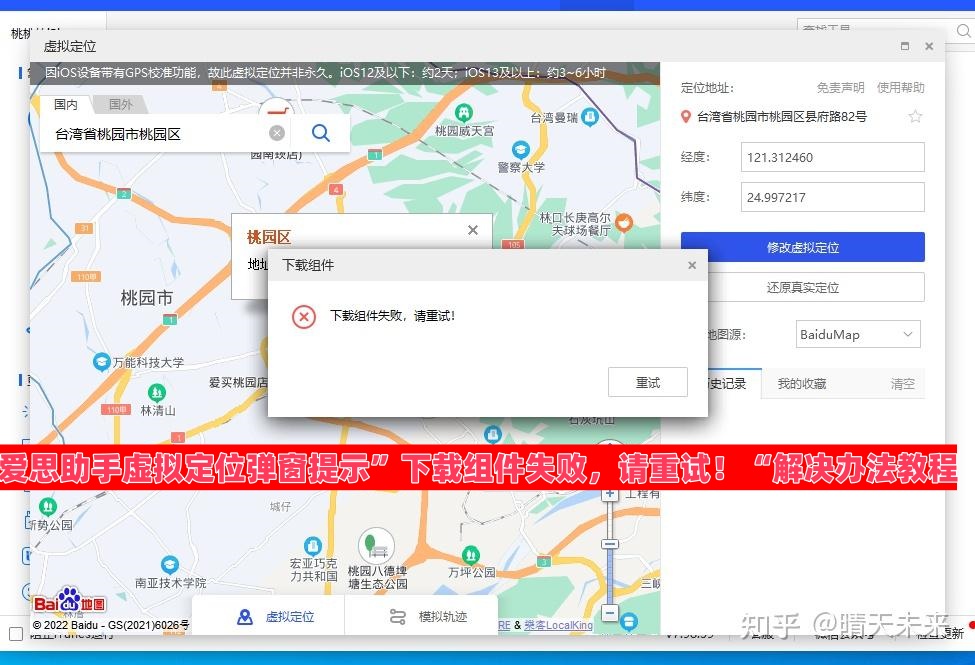This screenshot has width=975, height=665.
Task: Click the red location pin beside 台湾省桃园市桃园区县府路82号
Action: coord(686,116)
